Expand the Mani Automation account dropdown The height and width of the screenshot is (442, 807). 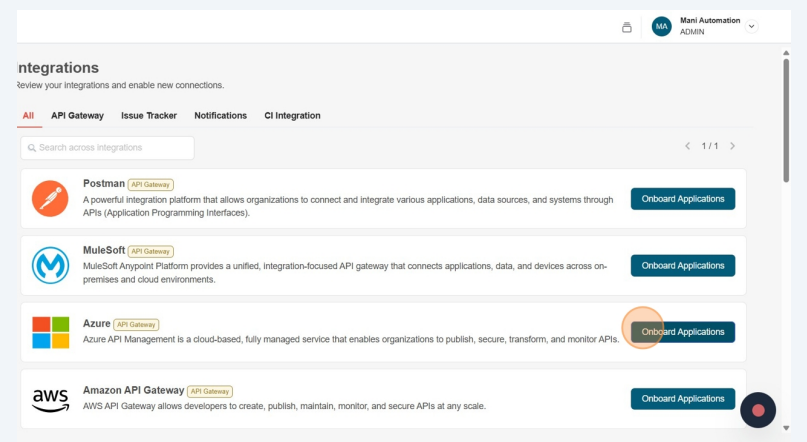752,27
